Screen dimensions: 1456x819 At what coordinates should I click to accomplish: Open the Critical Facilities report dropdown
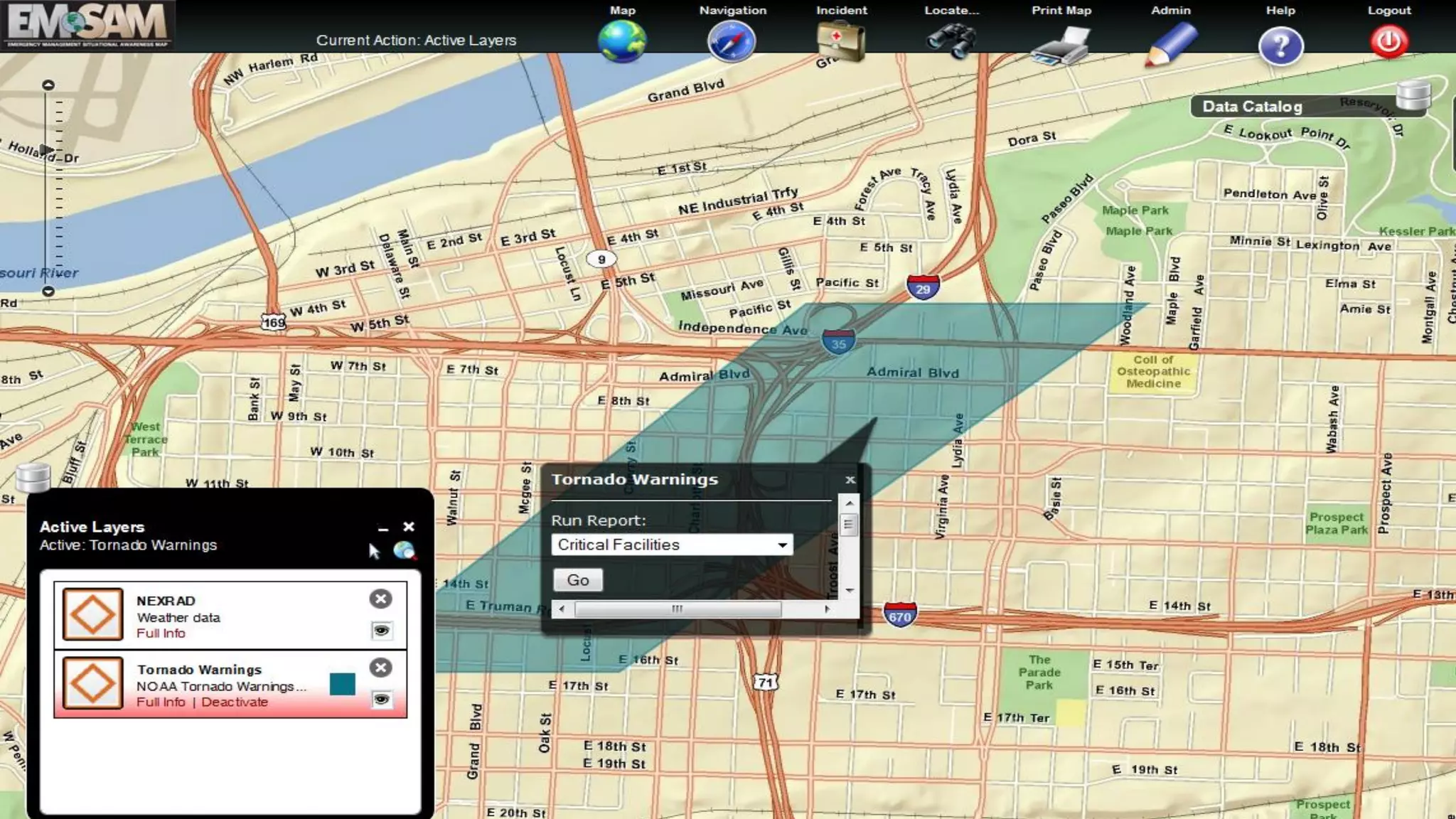click(x=672, y=545)
